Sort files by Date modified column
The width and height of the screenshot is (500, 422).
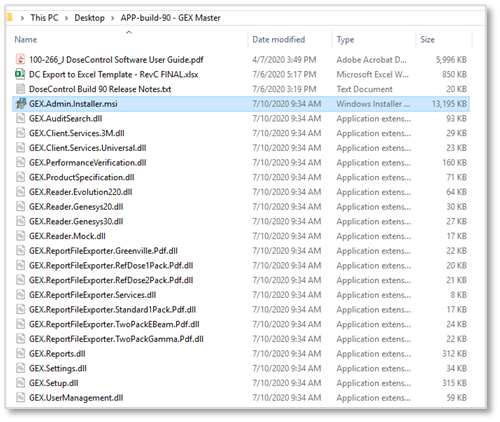279,39
